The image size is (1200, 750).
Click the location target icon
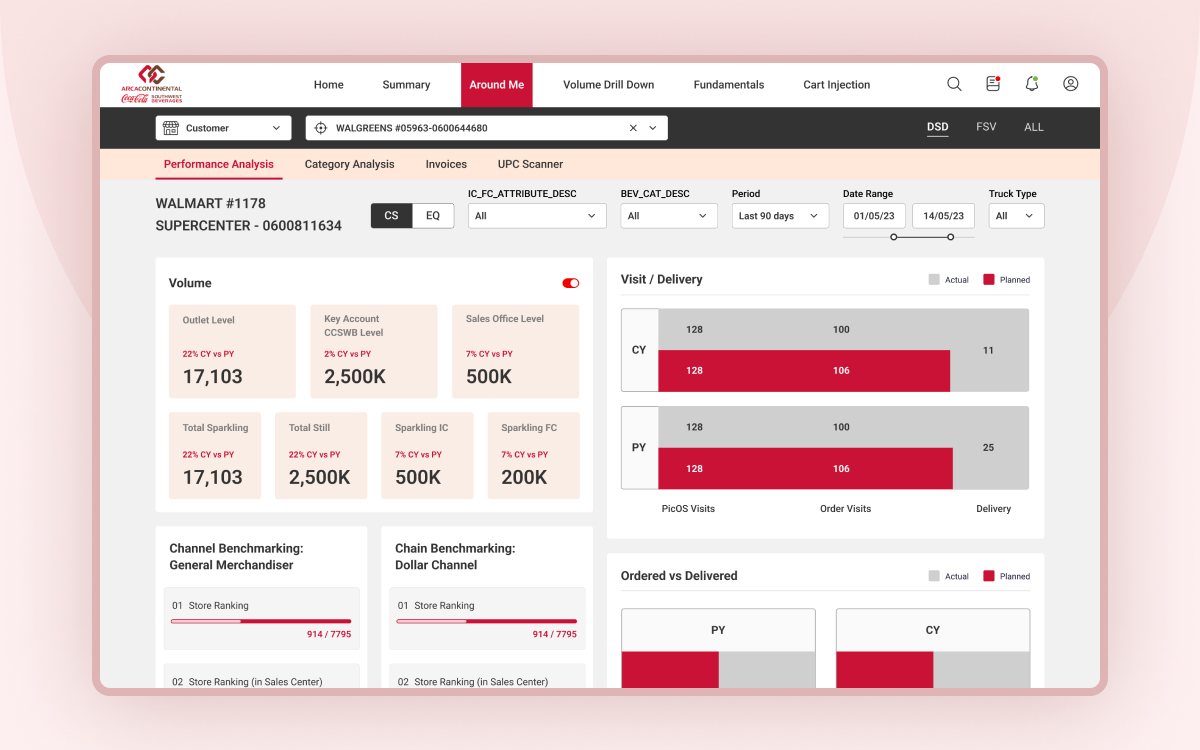[x=321, y=128]
